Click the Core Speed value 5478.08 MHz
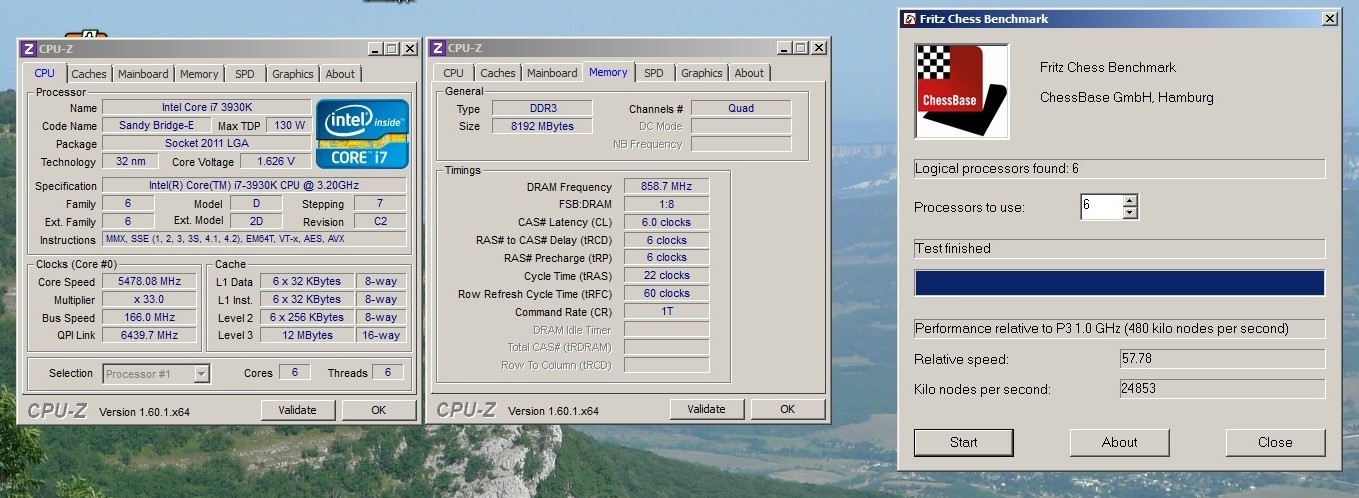The image size is (1359, 498). pos(150,282)
